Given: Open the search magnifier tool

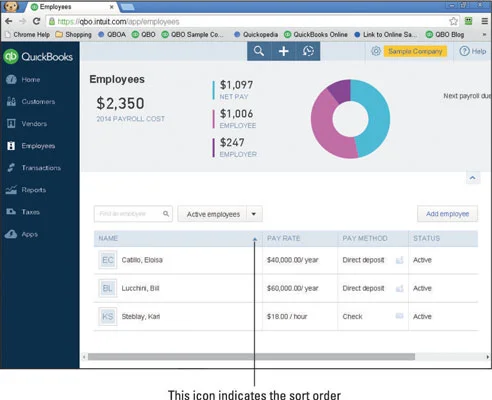Looking at the screenshot, I should pos(259,51).
